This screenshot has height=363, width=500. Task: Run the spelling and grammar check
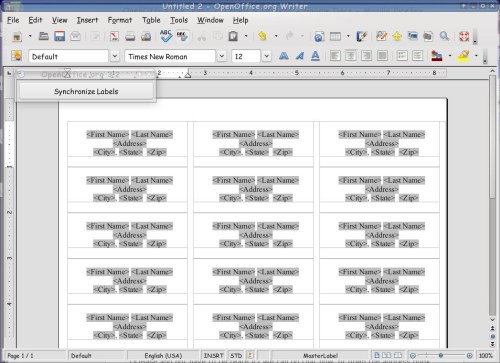pyautogui.click(x=166, y=36)
